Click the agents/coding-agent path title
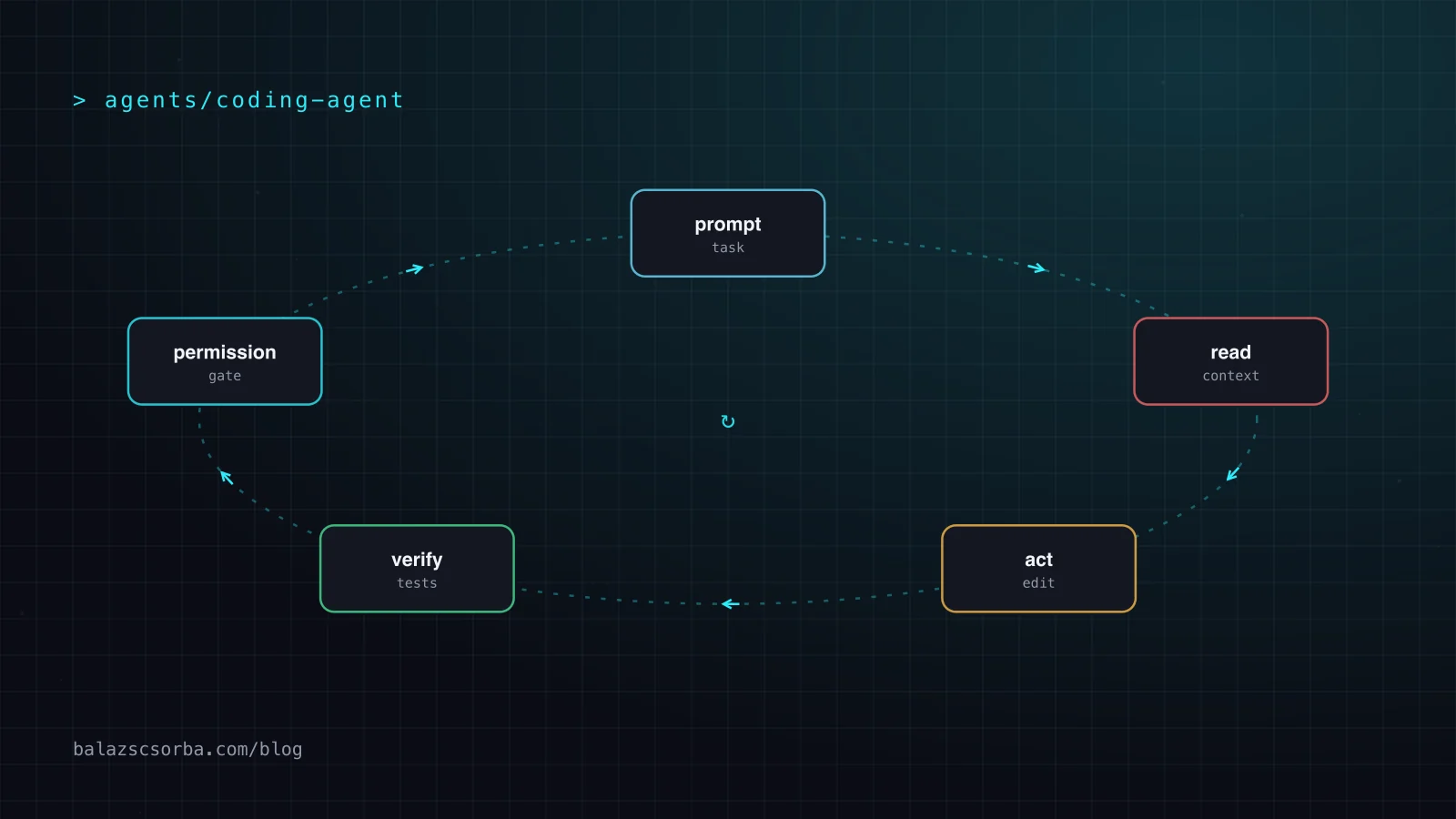Screen dimensions: 1456x819 coord(254,100)
